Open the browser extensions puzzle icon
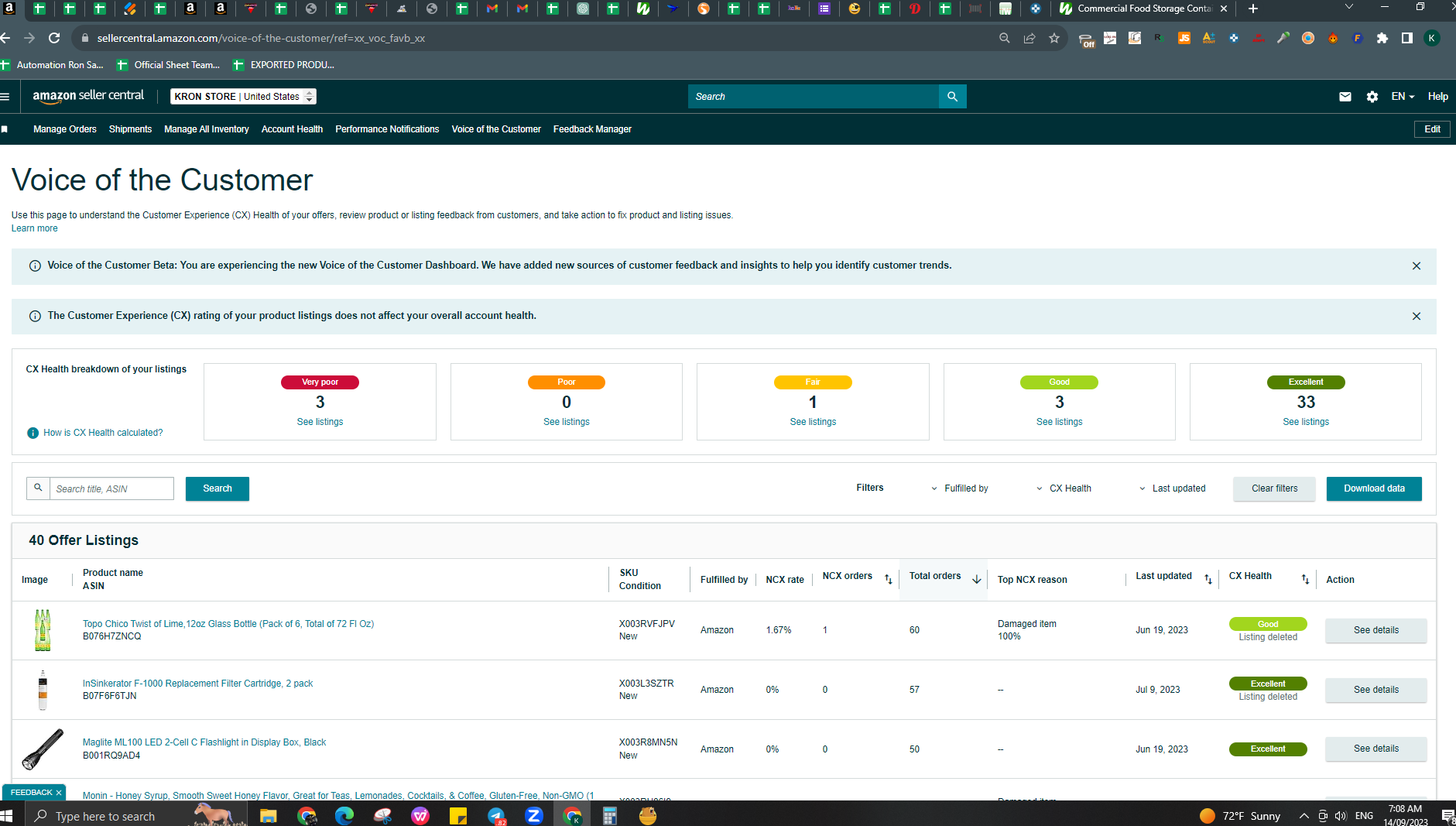The width and height of the screenshot is (1456, 826). (1382, 38)
